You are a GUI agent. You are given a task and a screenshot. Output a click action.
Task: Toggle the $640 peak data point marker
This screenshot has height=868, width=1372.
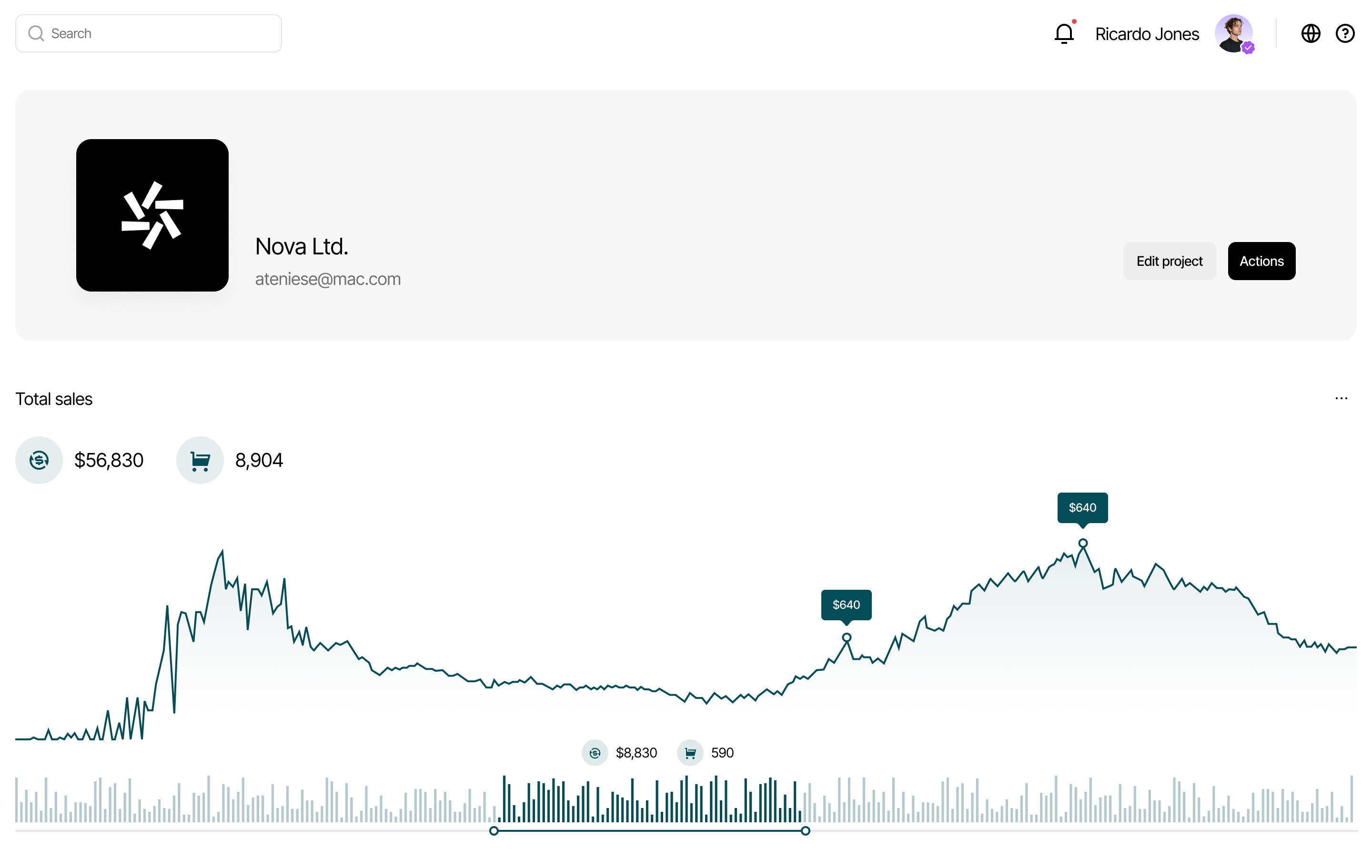pos(1082,544)
